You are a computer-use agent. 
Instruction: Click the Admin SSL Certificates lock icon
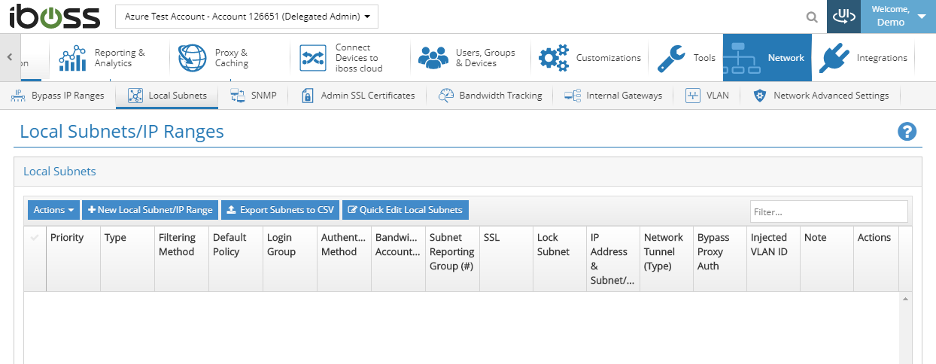click(307, 95)
